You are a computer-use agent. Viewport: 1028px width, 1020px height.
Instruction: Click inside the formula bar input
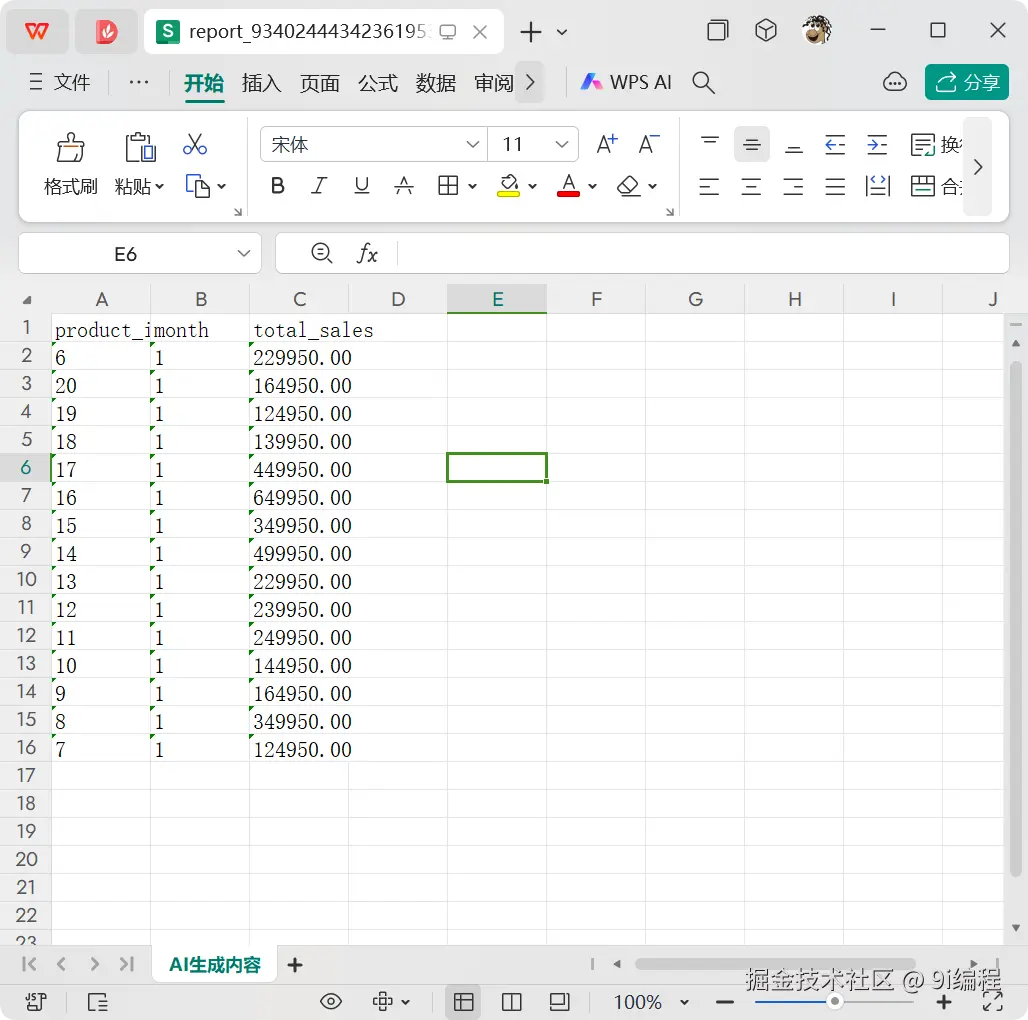click(703, 254)
